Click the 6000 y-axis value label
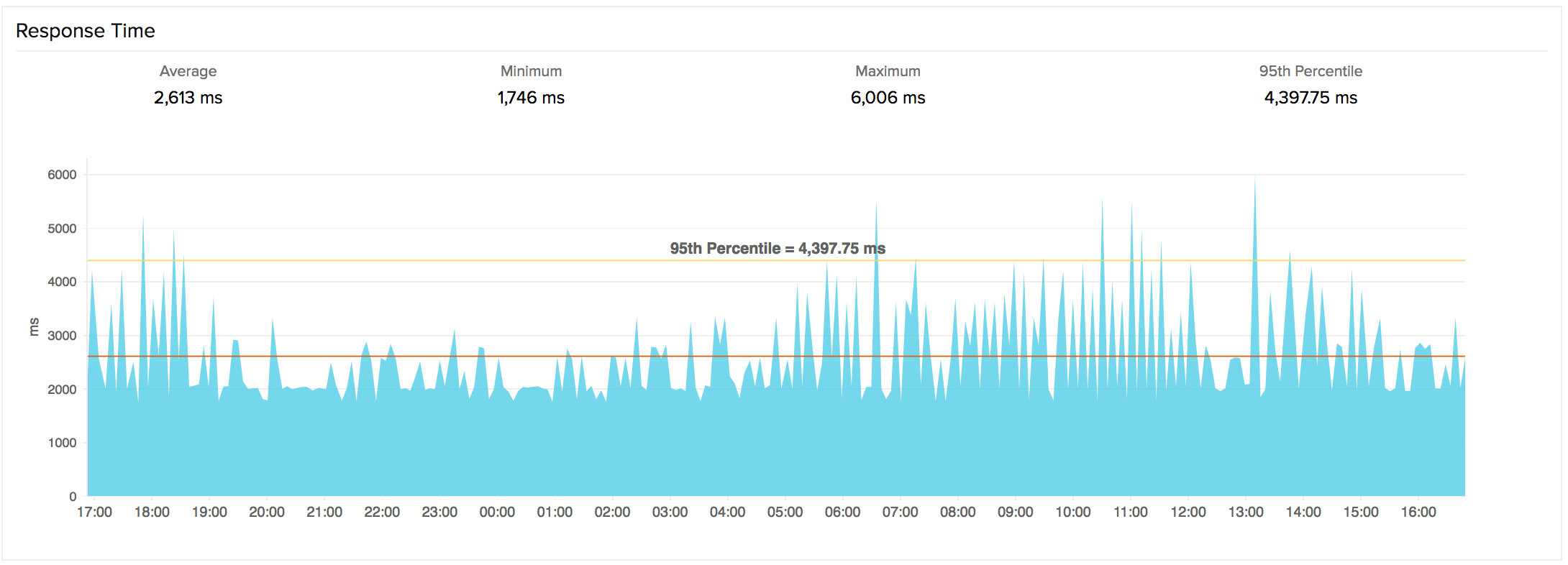Screen dimensions: 1568x565 tap(62, 175)
